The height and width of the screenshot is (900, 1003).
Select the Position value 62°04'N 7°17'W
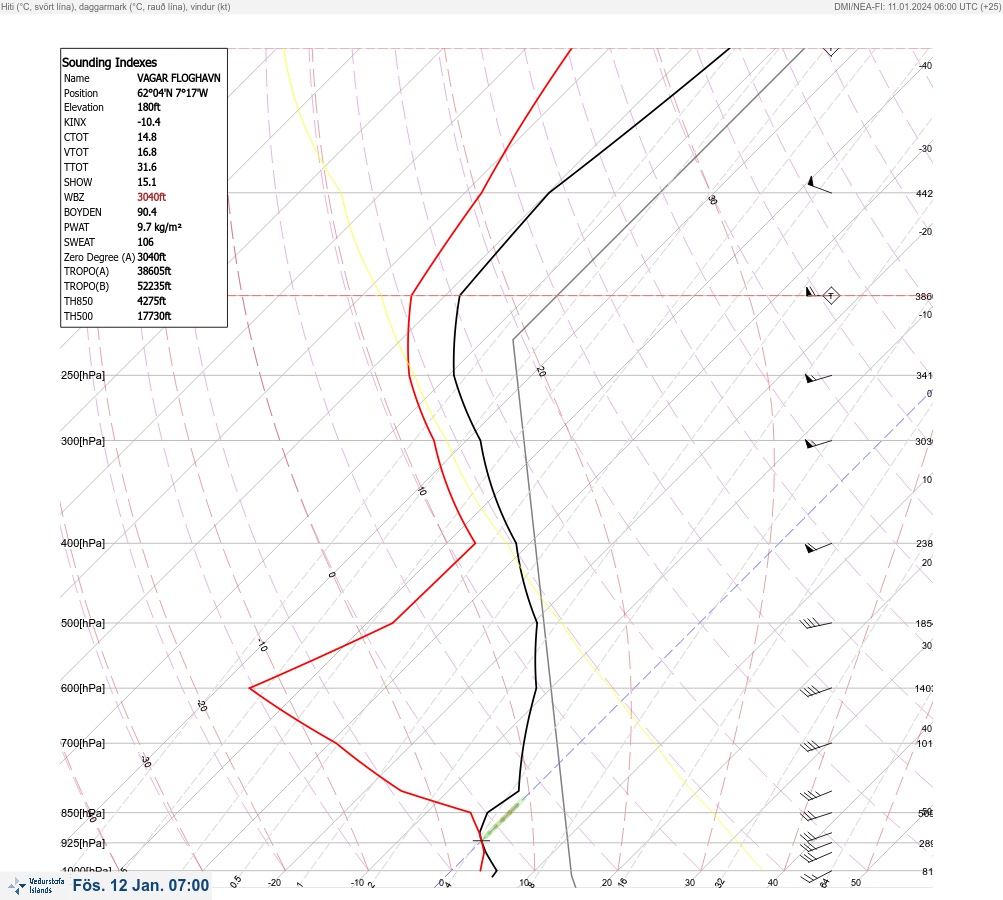(173, 93)
